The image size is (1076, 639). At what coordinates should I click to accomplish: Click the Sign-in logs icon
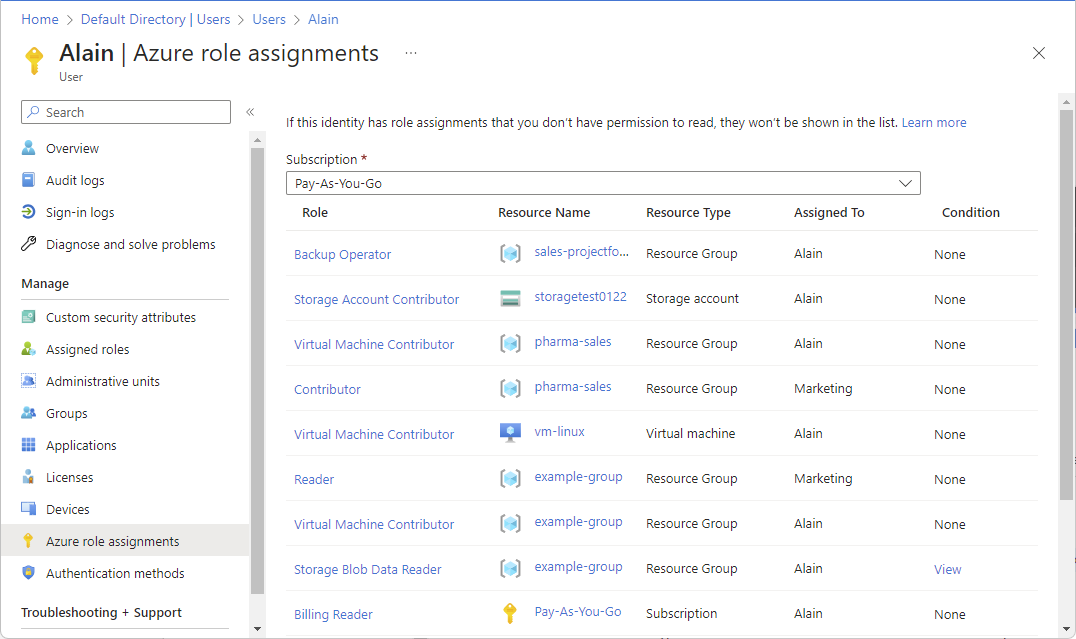click(29, 212)
